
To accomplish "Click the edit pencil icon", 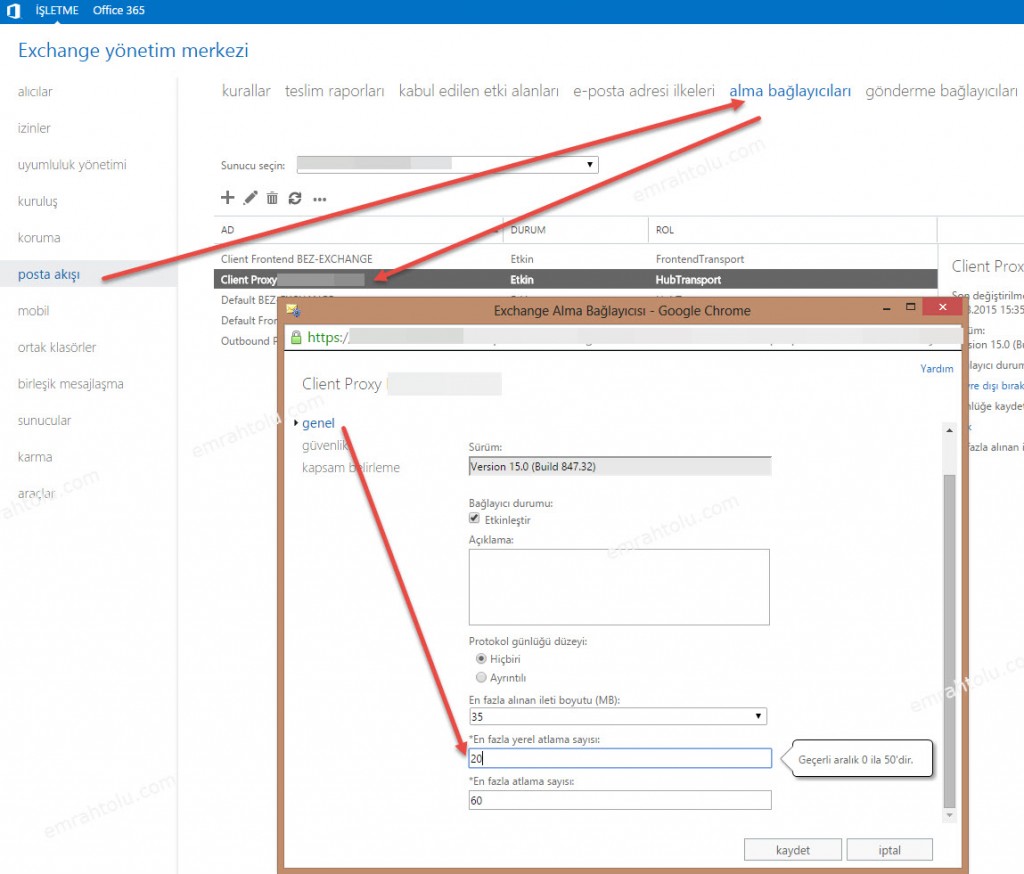I will [250, 198].
